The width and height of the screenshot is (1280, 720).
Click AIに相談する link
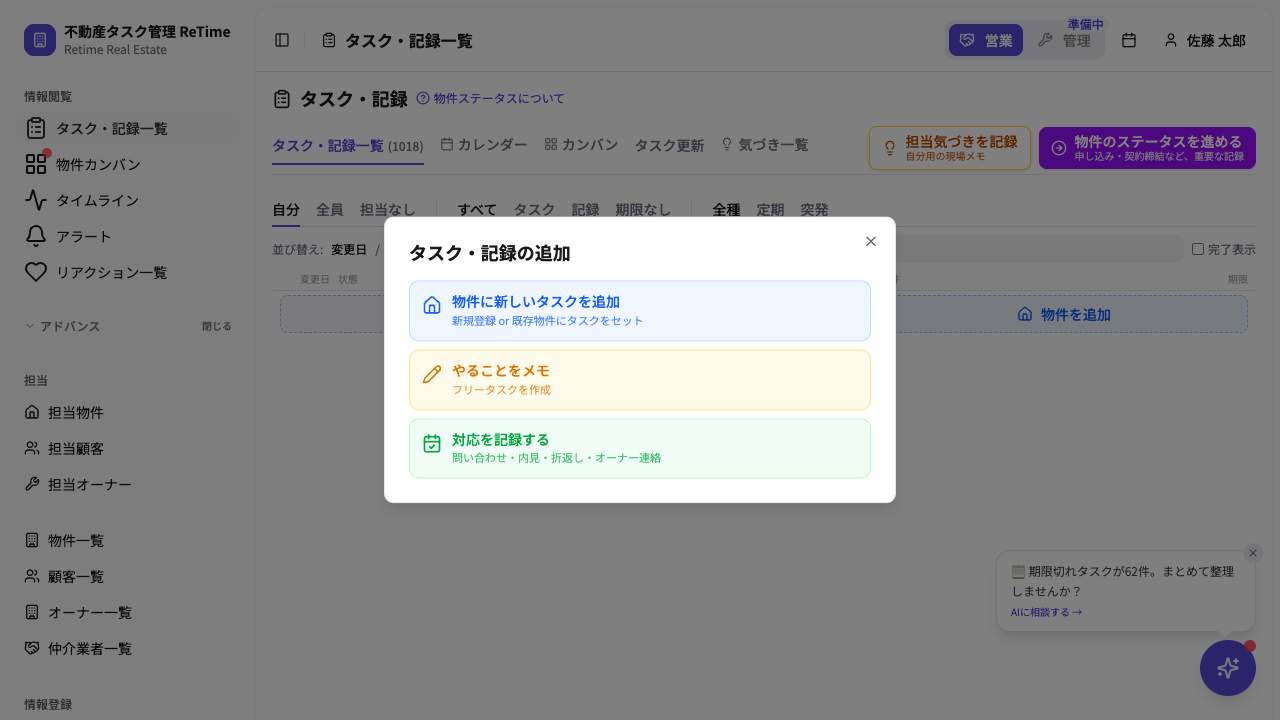click(x=1046, y=612)
